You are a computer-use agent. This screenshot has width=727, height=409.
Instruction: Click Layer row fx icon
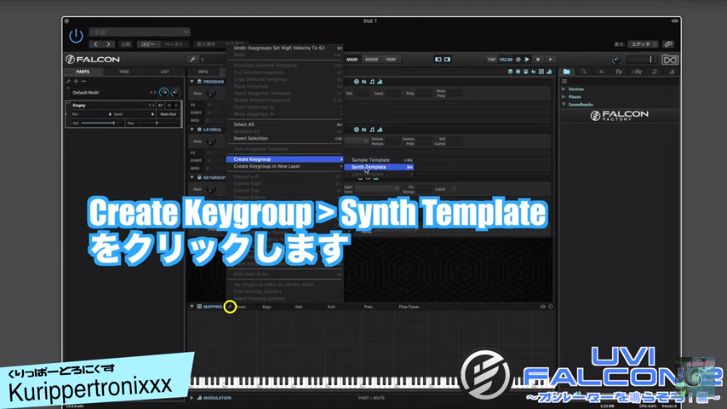[364, 130]
